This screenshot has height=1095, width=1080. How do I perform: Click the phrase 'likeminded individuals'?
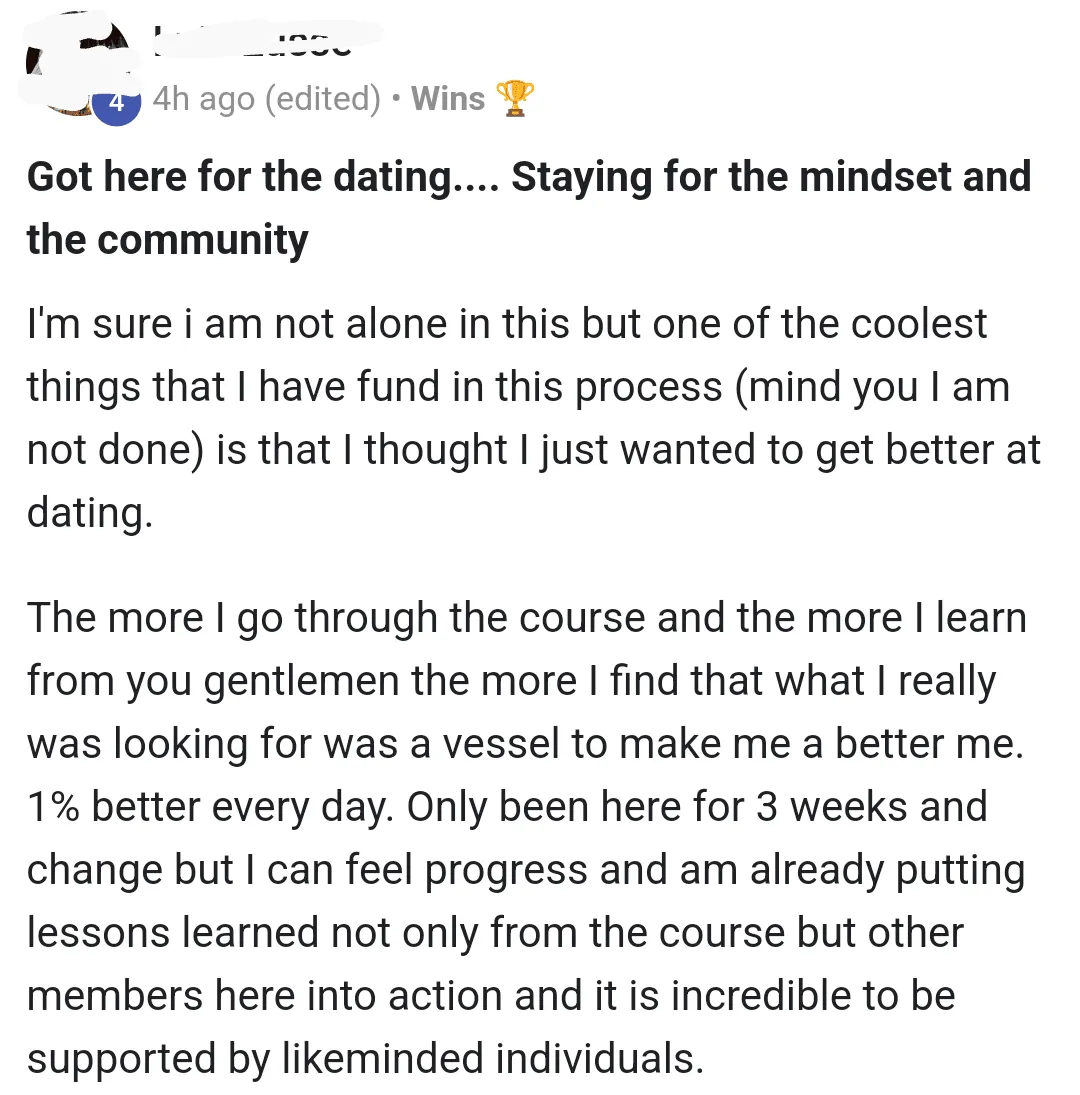[x=490, y=1059]
